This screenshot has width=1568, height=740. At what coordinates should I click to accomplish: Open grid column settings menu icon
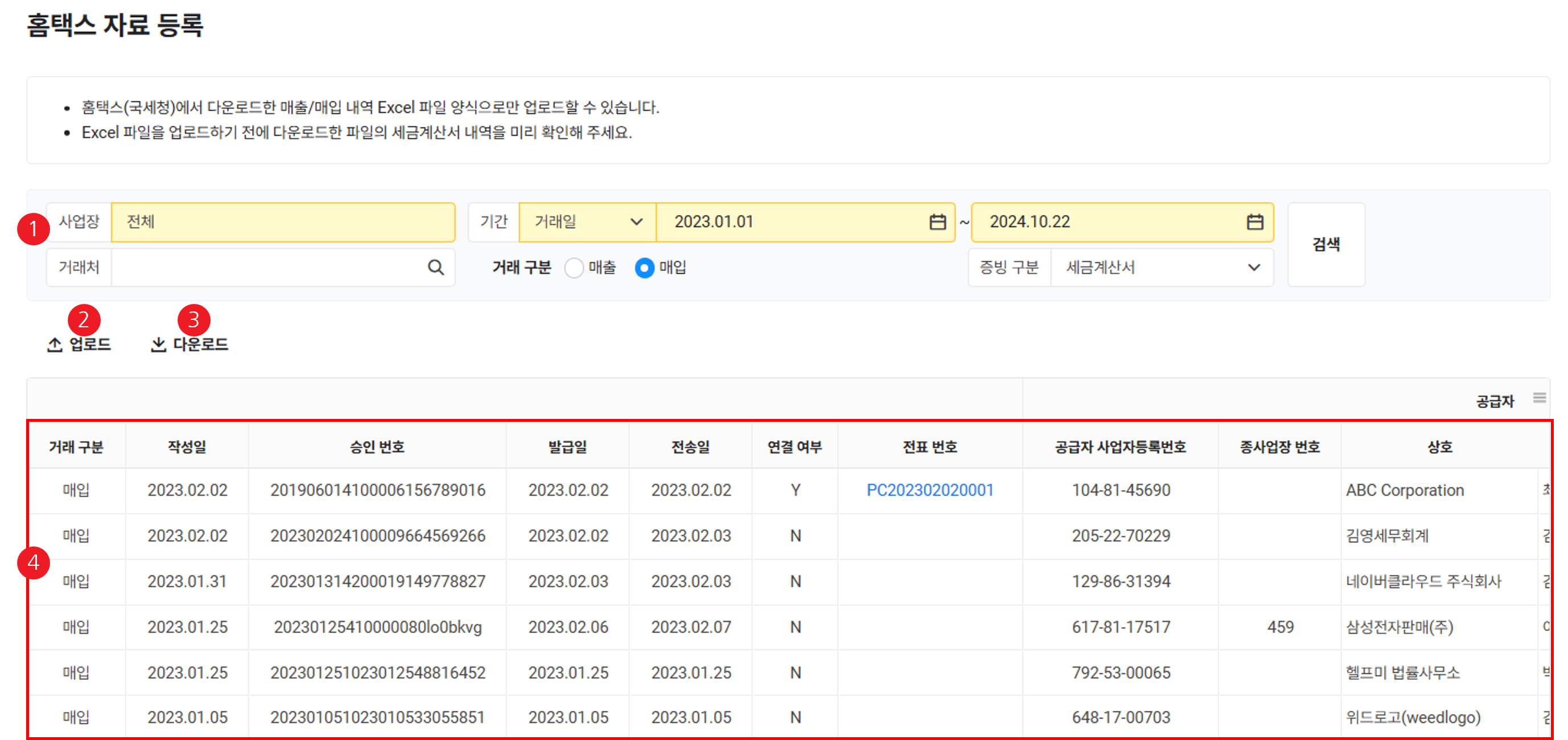1540,398
